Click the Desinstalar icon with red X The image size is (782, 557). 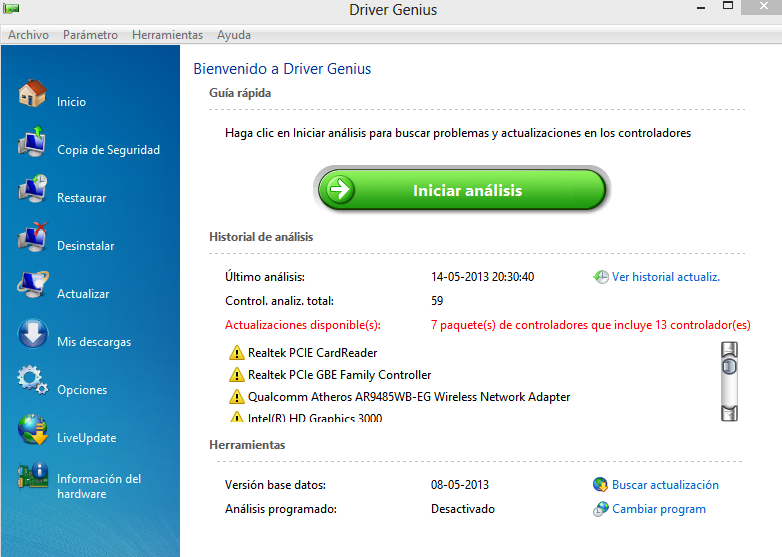click(32, 237)
